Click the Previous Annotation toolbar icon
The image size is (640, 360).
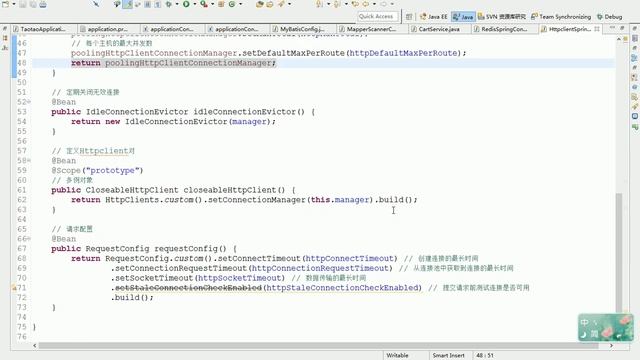click(337, 4)
